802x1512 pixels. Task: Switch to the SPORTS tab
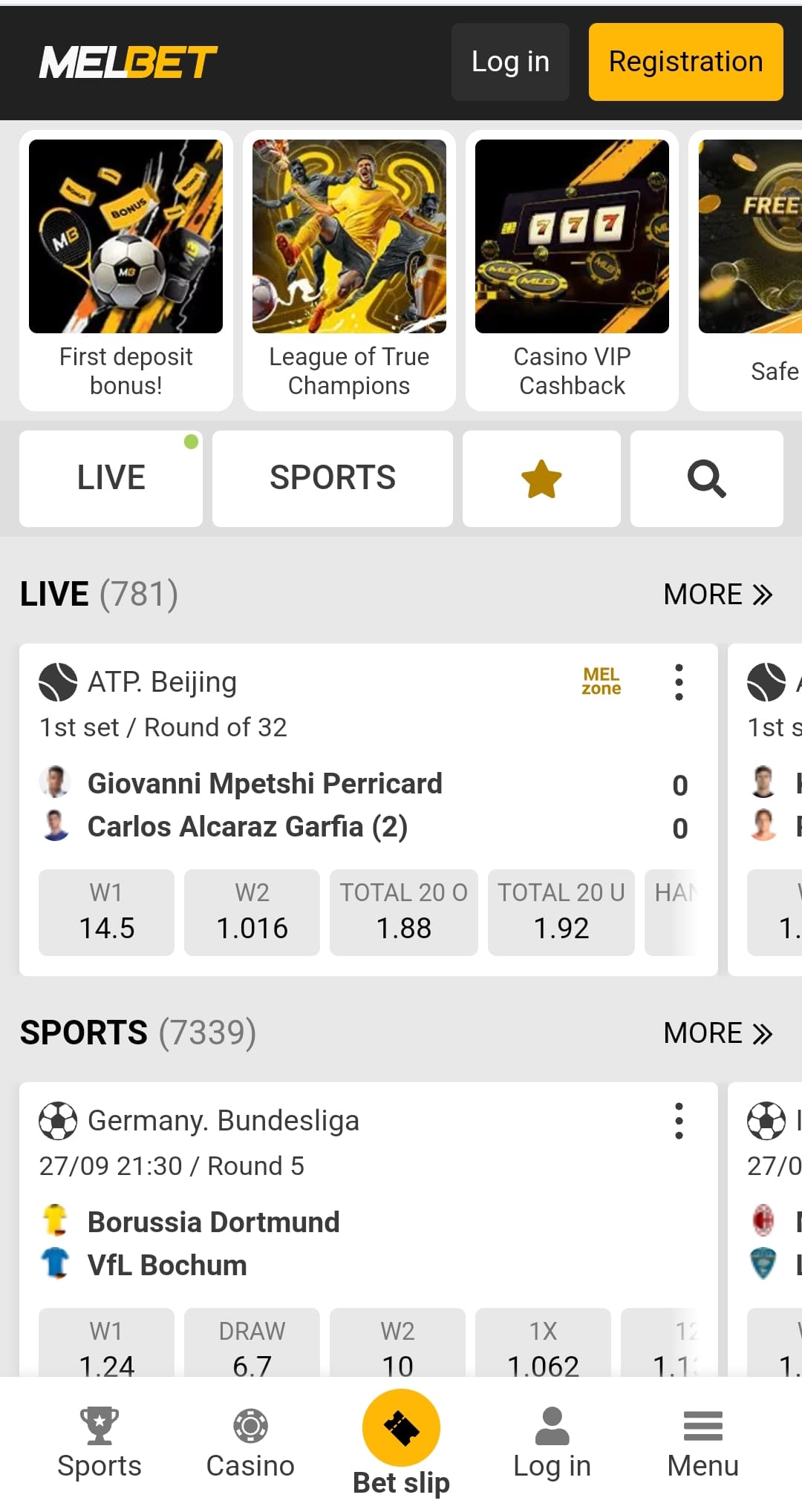click(332, 479)
